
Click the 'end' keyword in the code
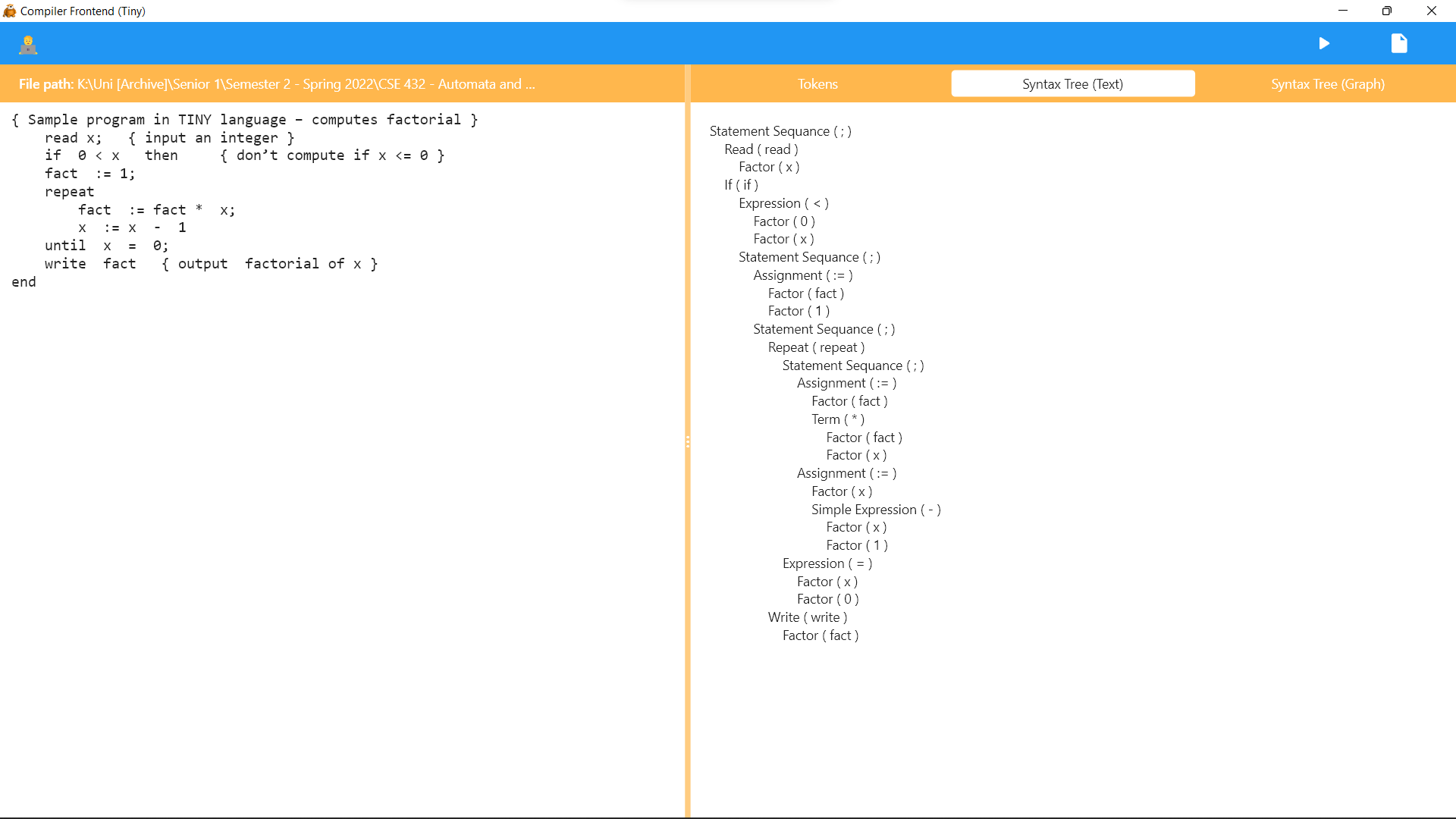tap(24, 282)
